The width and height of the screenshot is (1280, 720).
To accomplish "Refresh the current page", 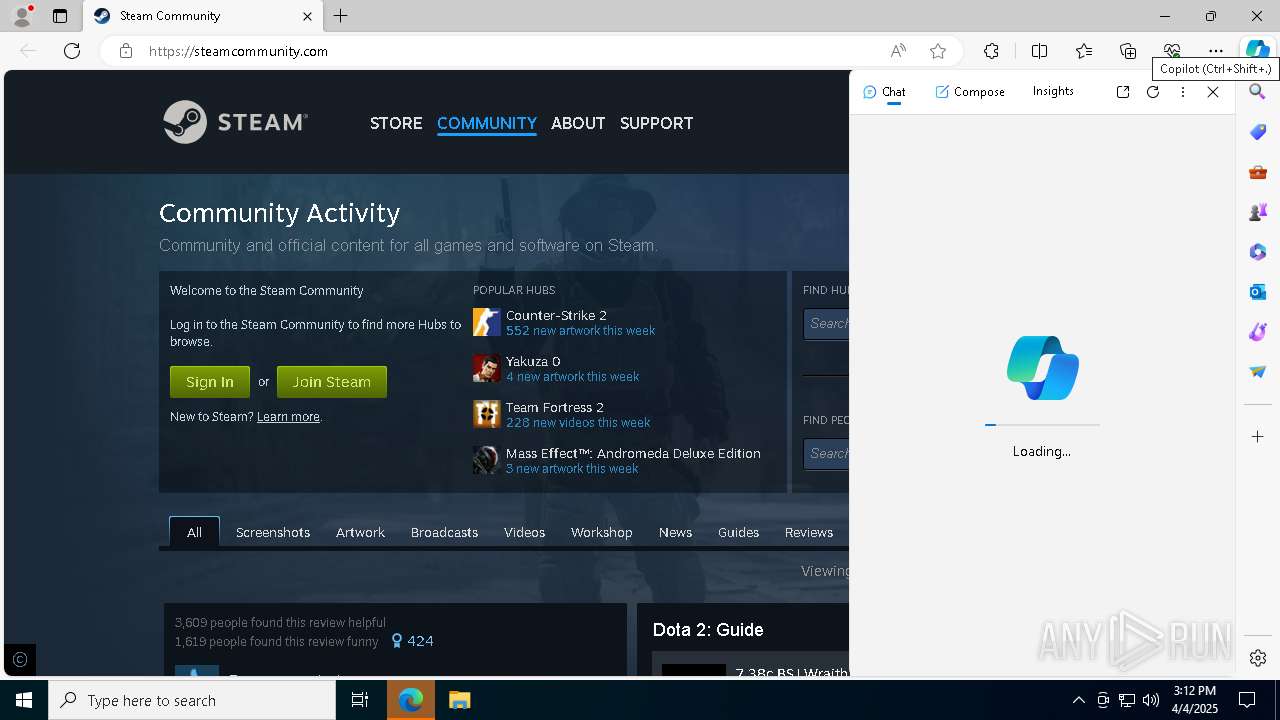I will click(72, 51).
